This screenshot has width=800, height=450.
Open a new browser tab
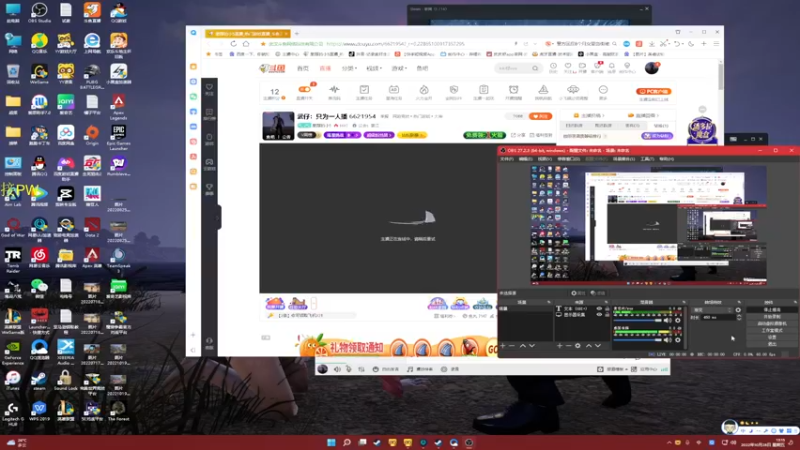(296, 34)
